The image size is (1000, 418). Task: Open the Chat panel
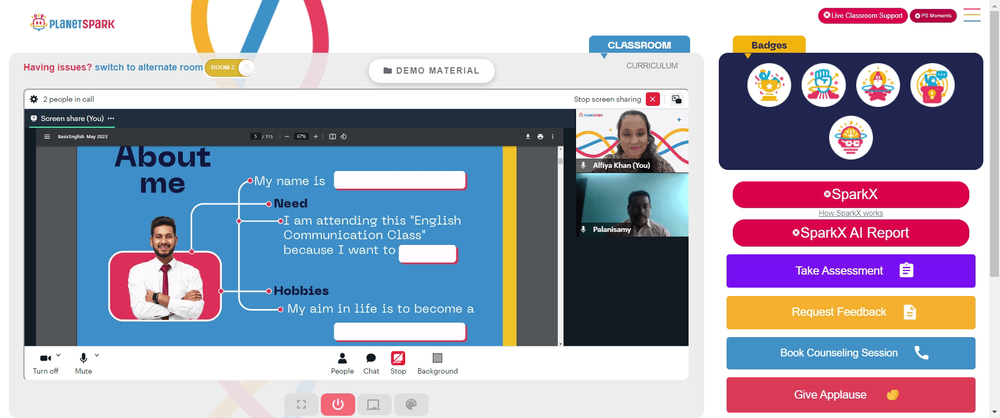pyautogui.click(x=371, y=363)
